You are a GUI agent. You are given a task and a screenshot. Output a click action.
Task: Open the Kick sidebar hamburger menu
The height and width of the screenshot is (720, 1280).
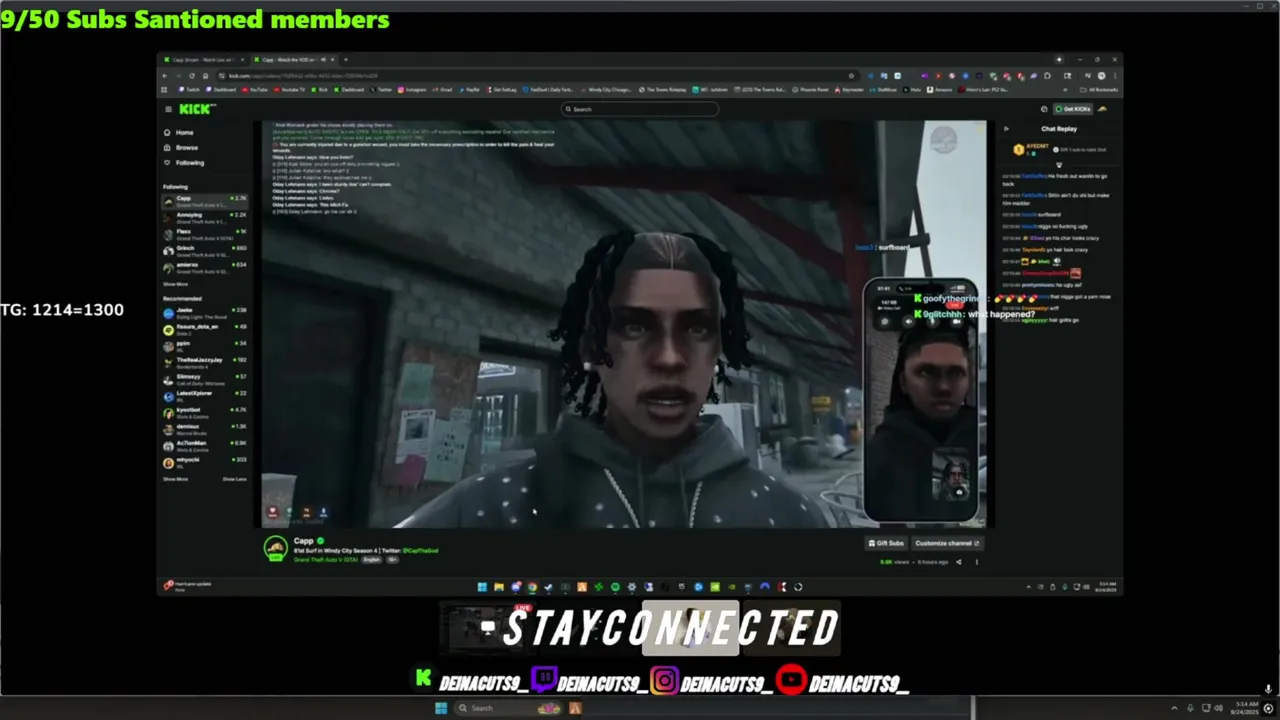(168, 109)
